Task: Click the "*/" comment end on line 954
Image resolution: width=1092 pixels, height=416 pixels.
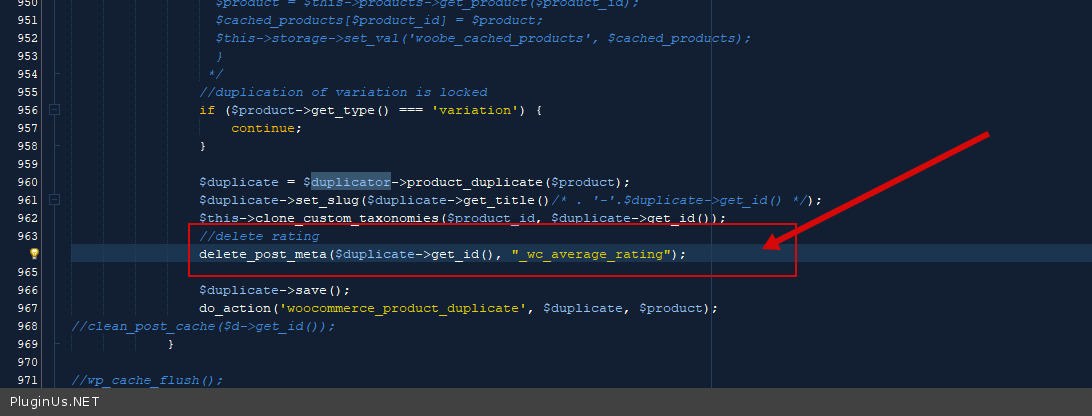Action: 215,74
